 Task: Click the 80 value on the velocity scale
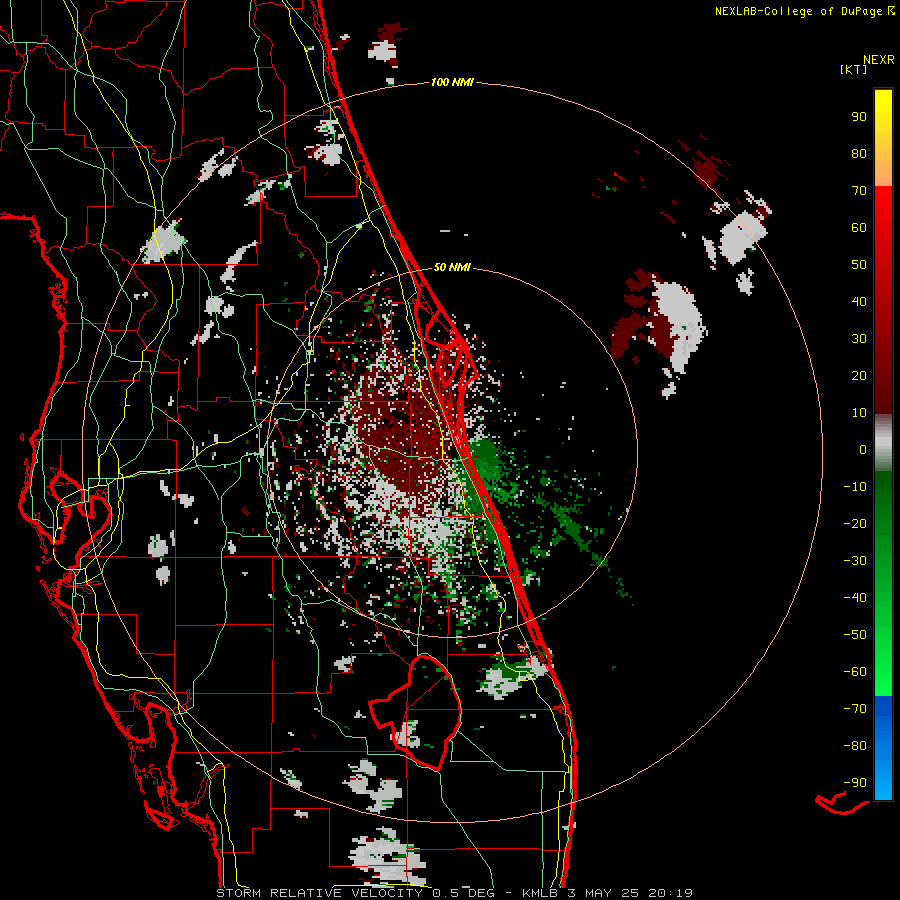tap(859, 153)
